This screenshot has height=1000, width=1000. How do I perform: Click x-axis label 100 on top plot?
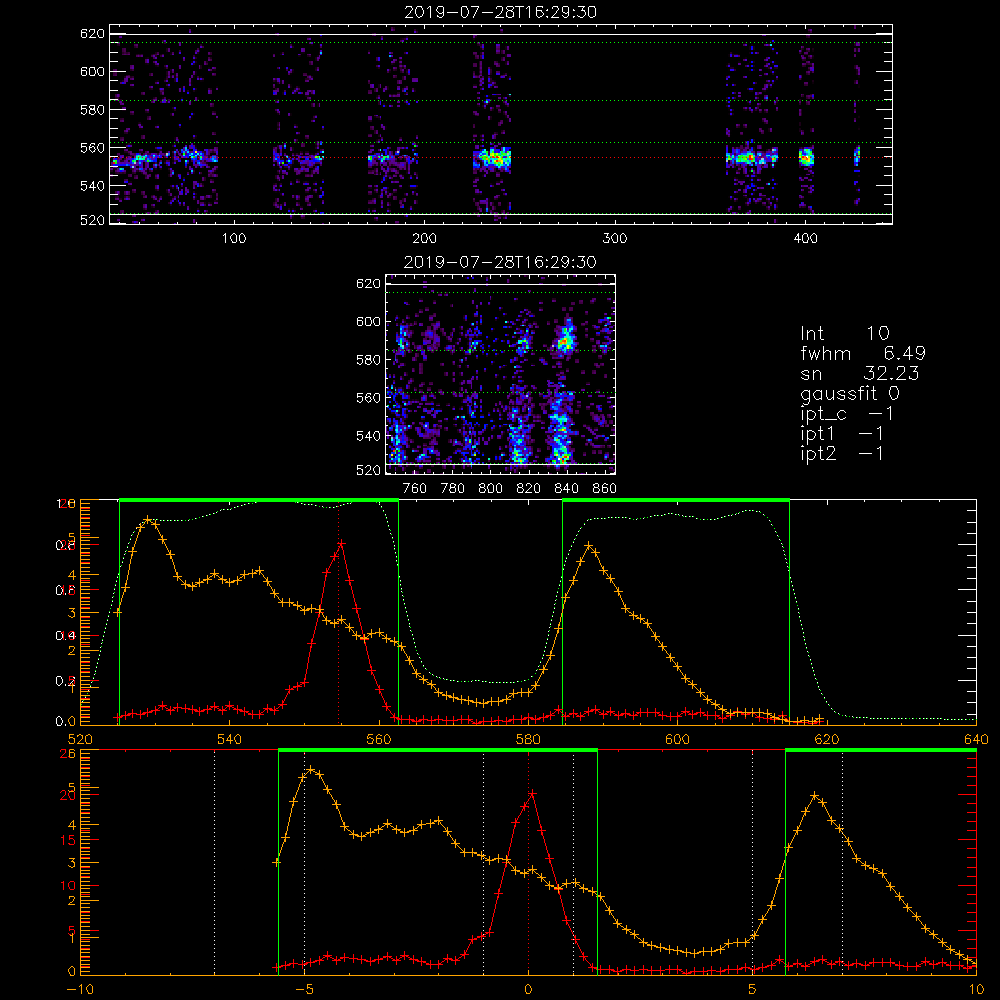click(x=234, y=239)
